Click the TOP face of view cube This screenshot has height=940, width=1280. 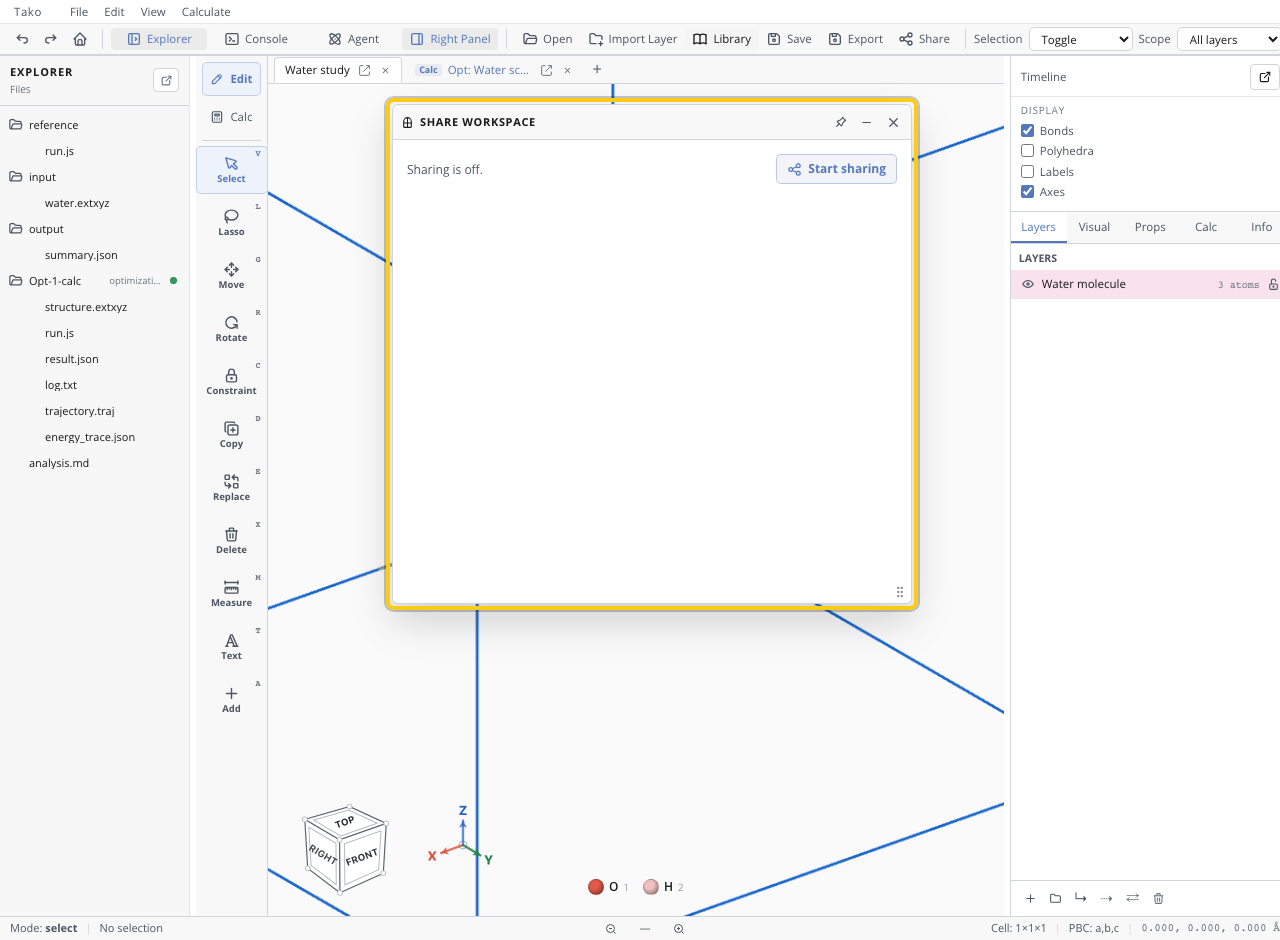click(x=345, y=822)
